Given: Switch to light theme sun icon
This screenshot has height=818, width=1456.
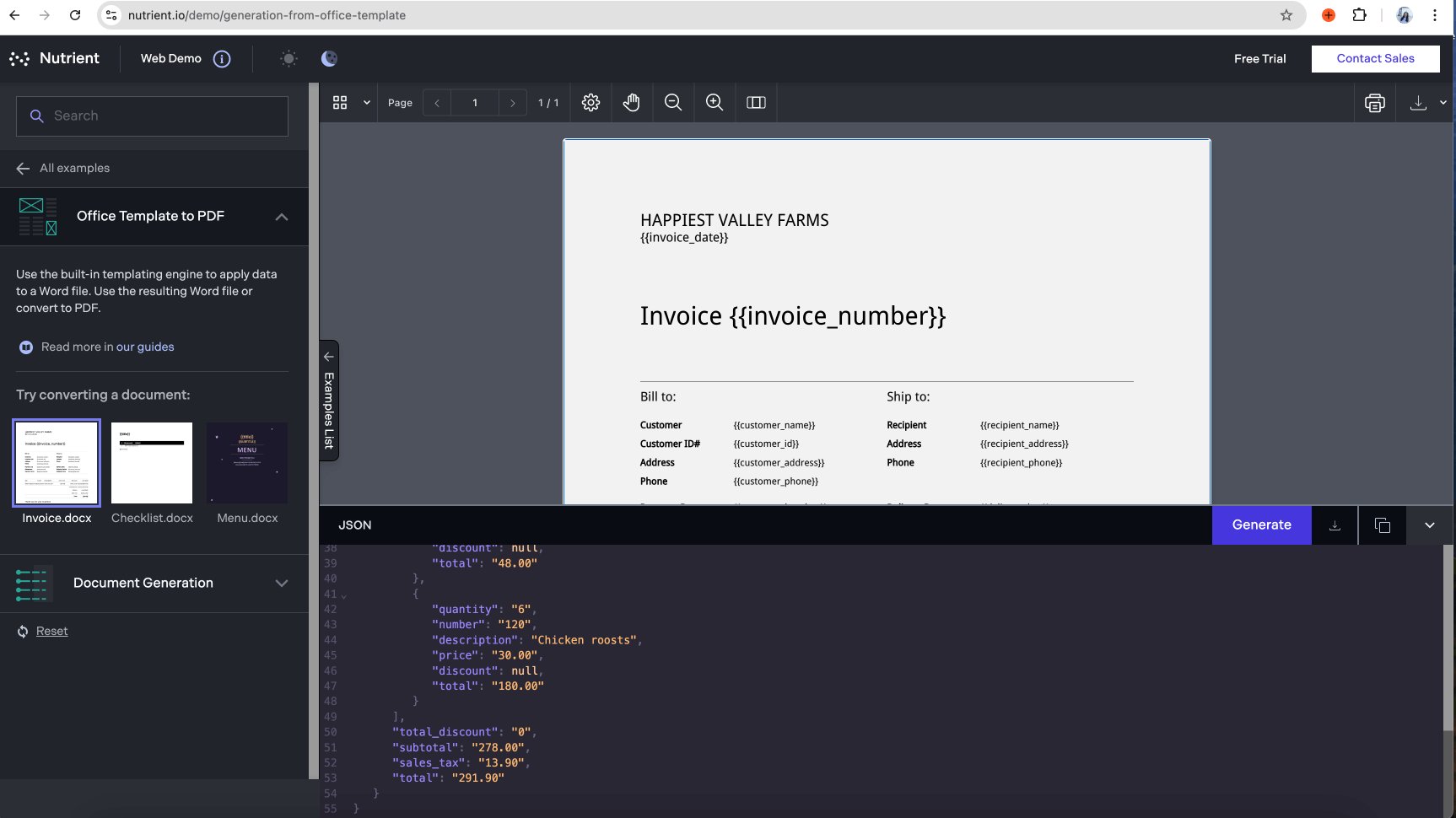Looking at the screenshot, I should click(x=289, y=58).
